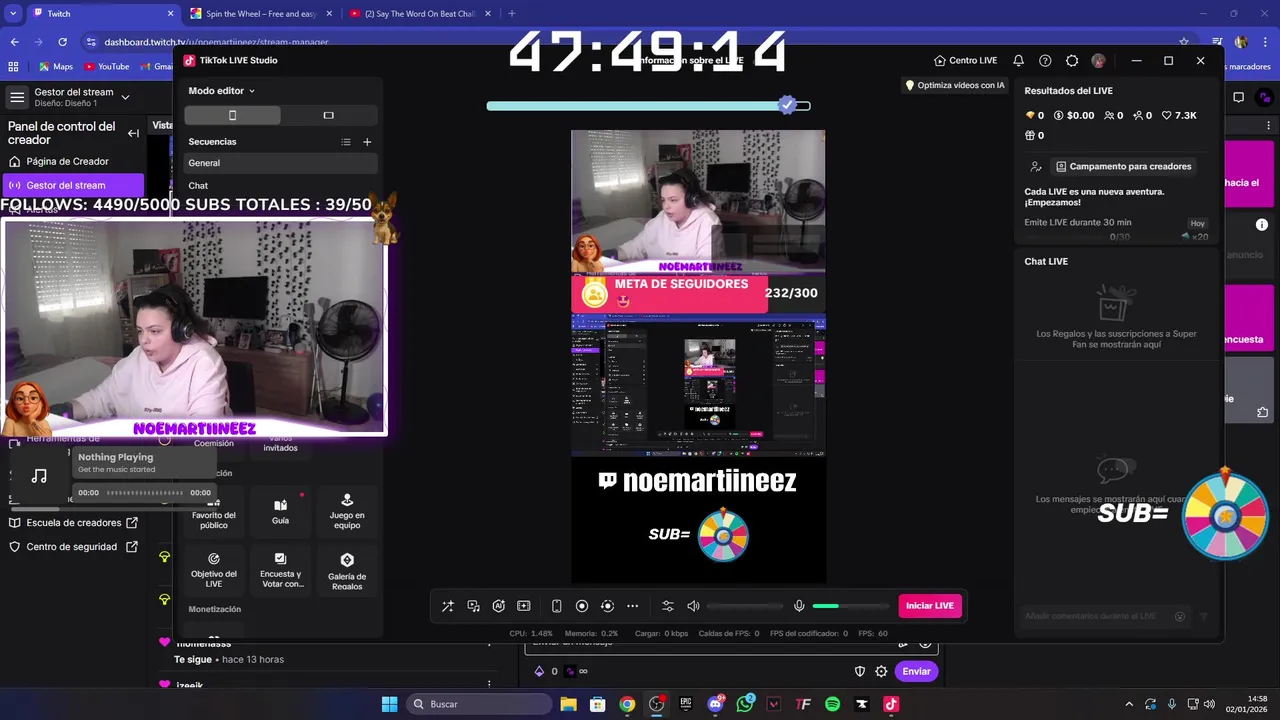Open Objetivo del LIVE tile
1280x720 pixels.
(214, 569)
